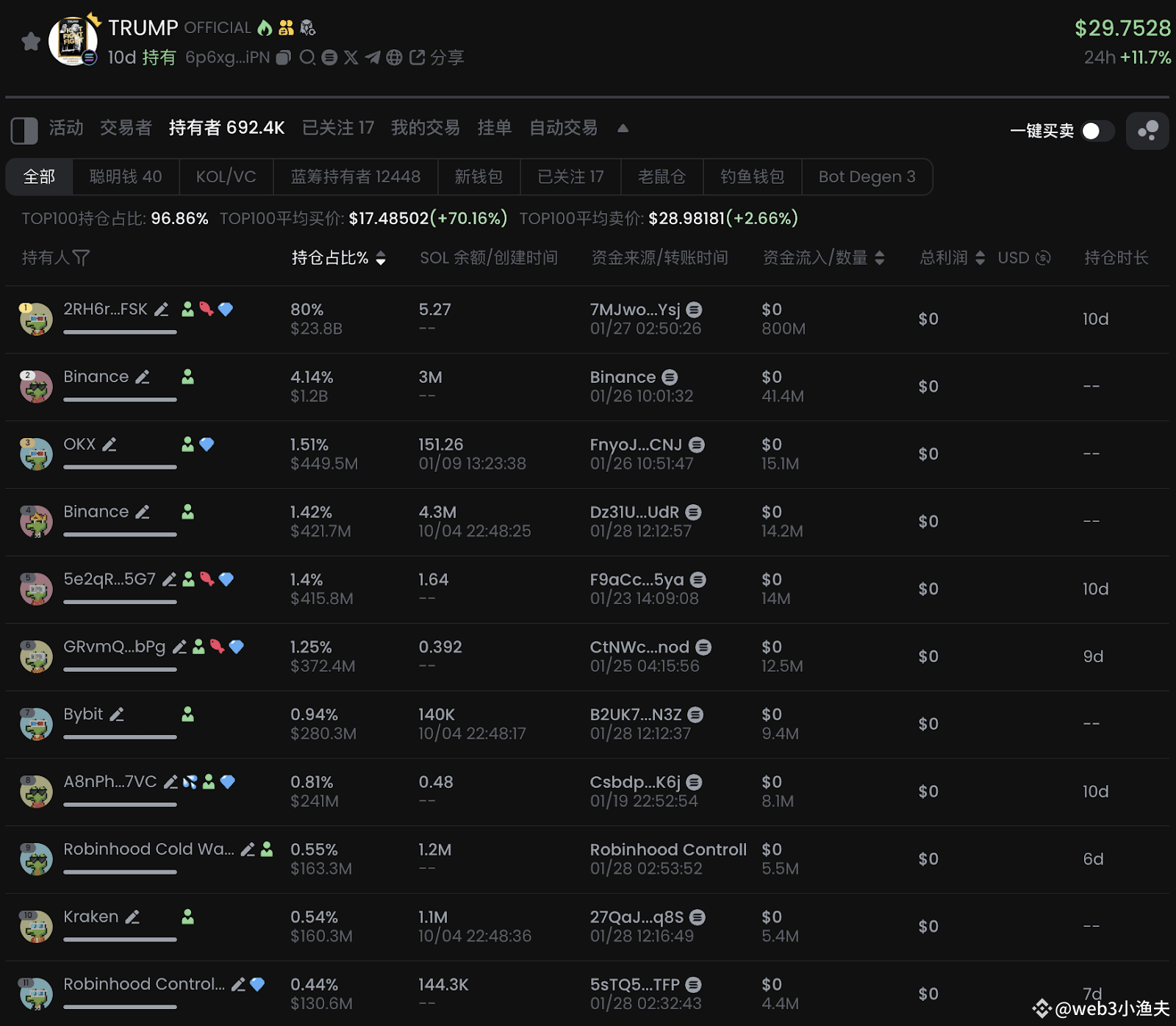Click the Kraken holder avatar

click(x=35, y=926)
